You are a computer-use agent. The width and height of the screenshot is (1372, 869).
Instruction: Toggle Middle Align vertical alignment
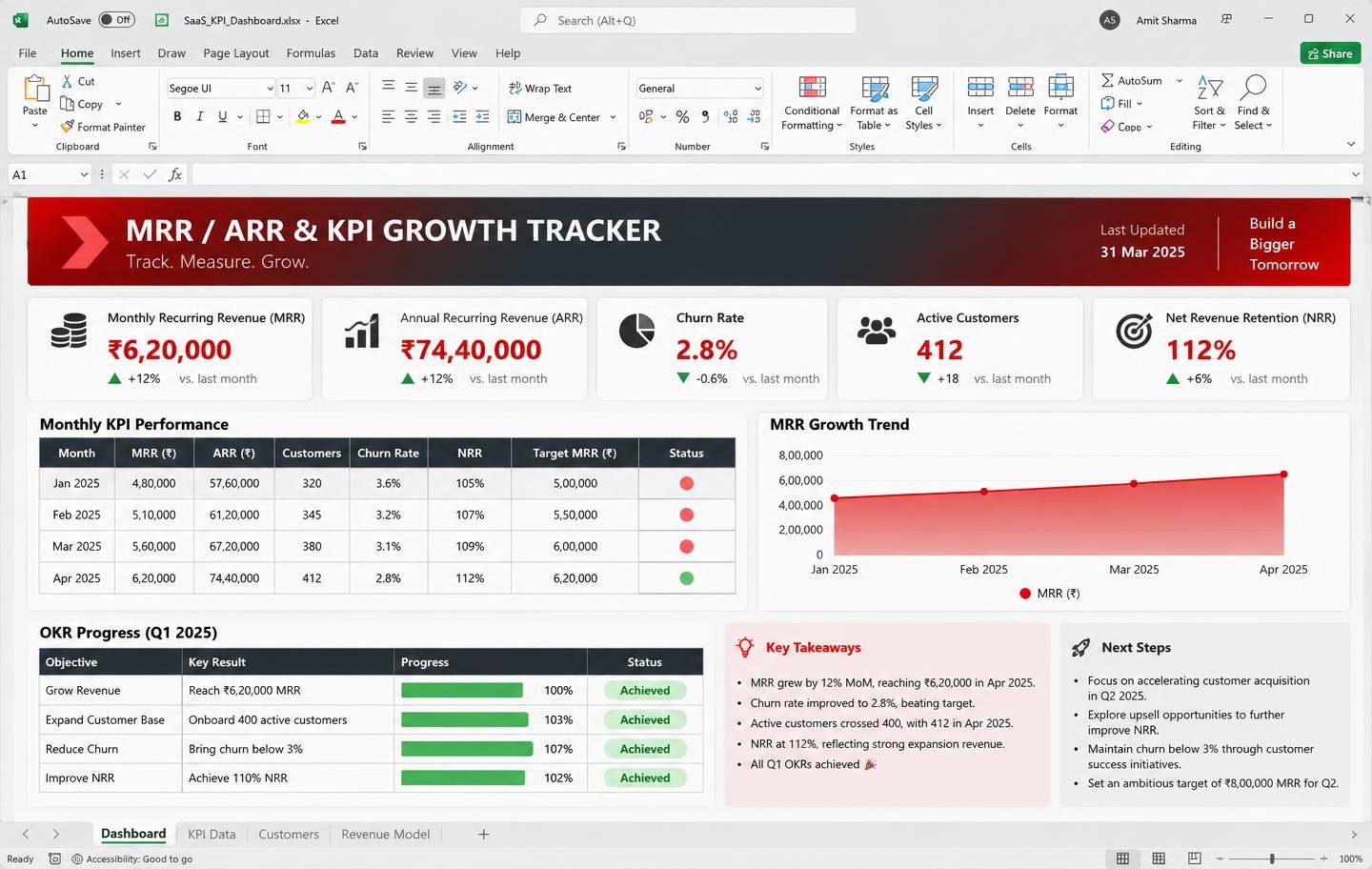(x=411, y=88)
